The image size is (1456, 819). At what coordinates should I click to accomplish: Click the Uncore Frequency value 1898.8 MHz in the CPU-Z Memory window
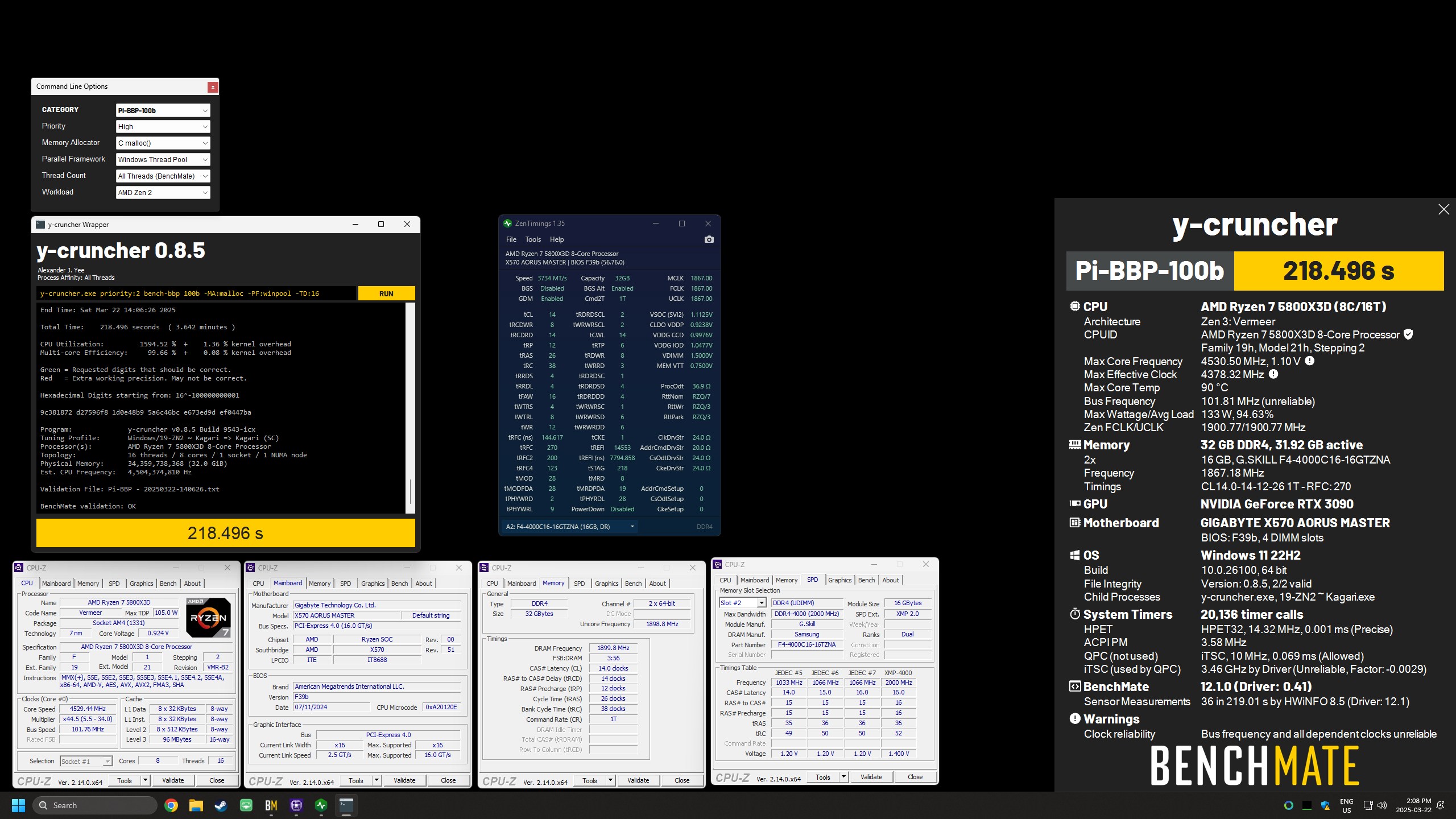point(662,624)
